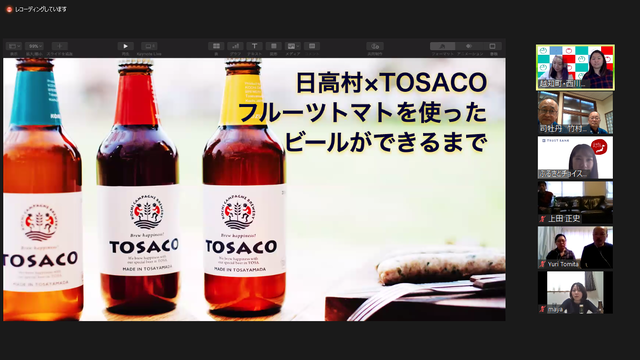Open the Shape insert icon
Viewport: 640px width, 360px height.
pyautogui.click(x=273, y=46)
